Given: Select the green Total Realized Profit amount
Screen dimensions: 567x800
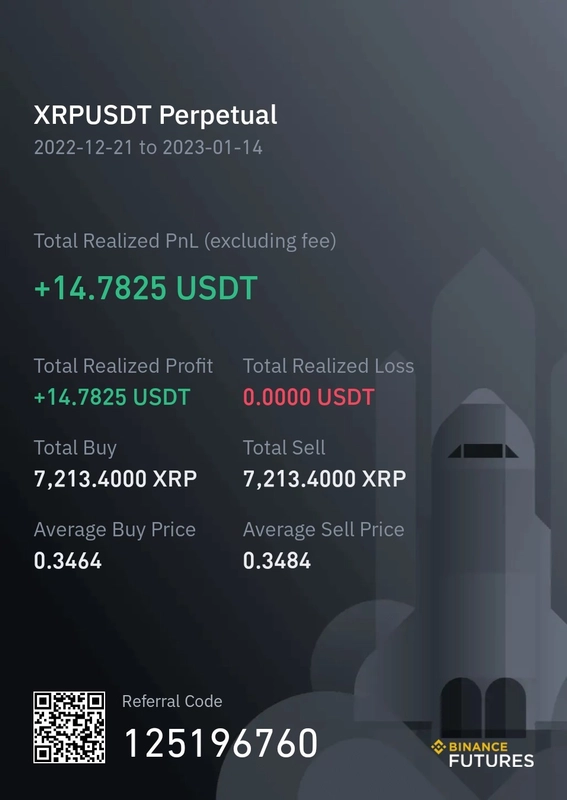Looking at the screenshot, I should (x=112, y=397).
